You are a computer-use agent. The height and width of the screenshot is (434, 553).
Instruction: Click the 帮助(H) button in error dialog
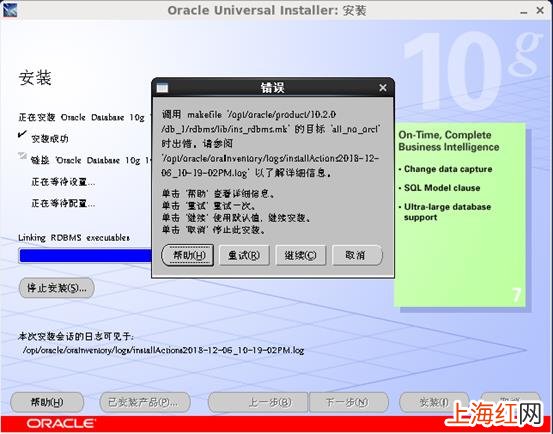[x=188, y=255]
